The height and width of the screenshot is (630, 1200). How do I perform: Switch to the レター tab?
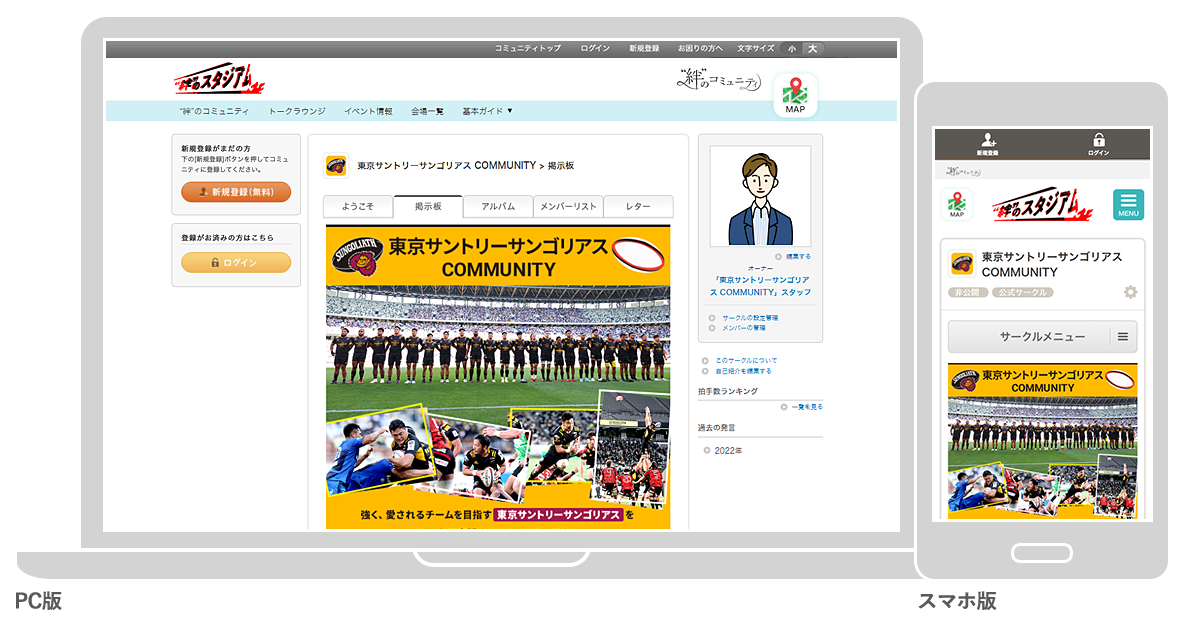coord(638,206)
